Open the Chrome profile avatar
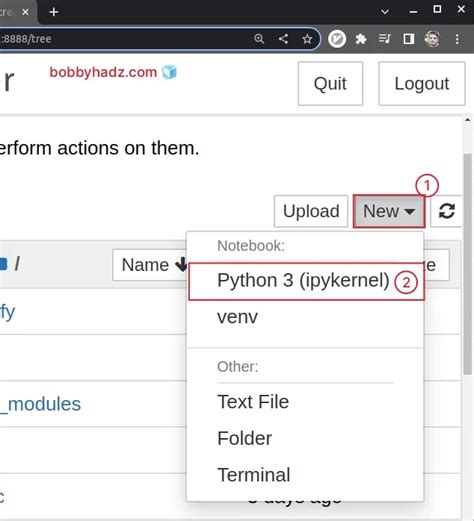The width and height of the screenshot is (474, 521). pyautogui.click(x=432, y=39)
